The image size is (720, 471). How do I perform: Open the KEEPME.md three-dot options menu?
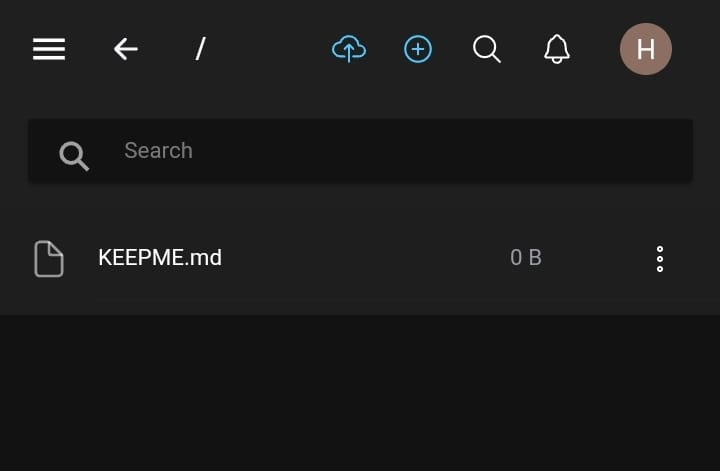(x=660, y=258)
